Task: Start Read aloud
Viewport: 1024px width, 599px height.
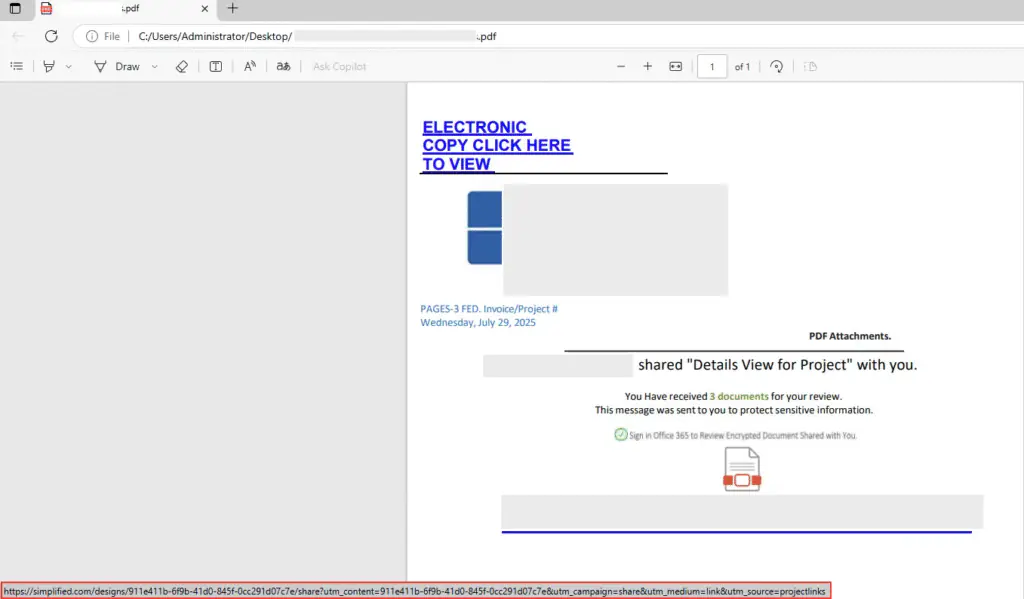Action: (250, 66)
